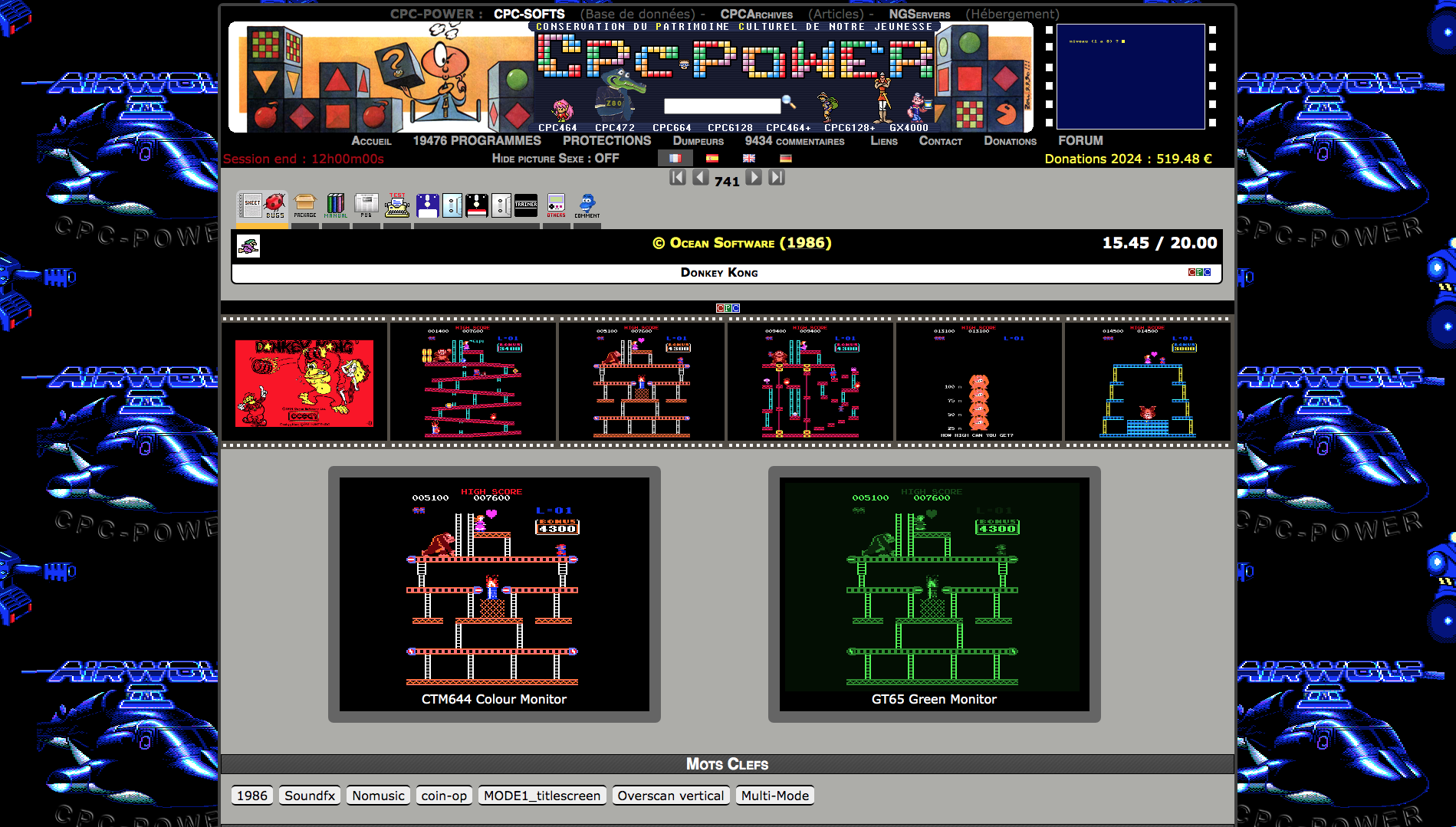Open the Comment blue genie icon
1456x827 pixels.
[587, 205]
